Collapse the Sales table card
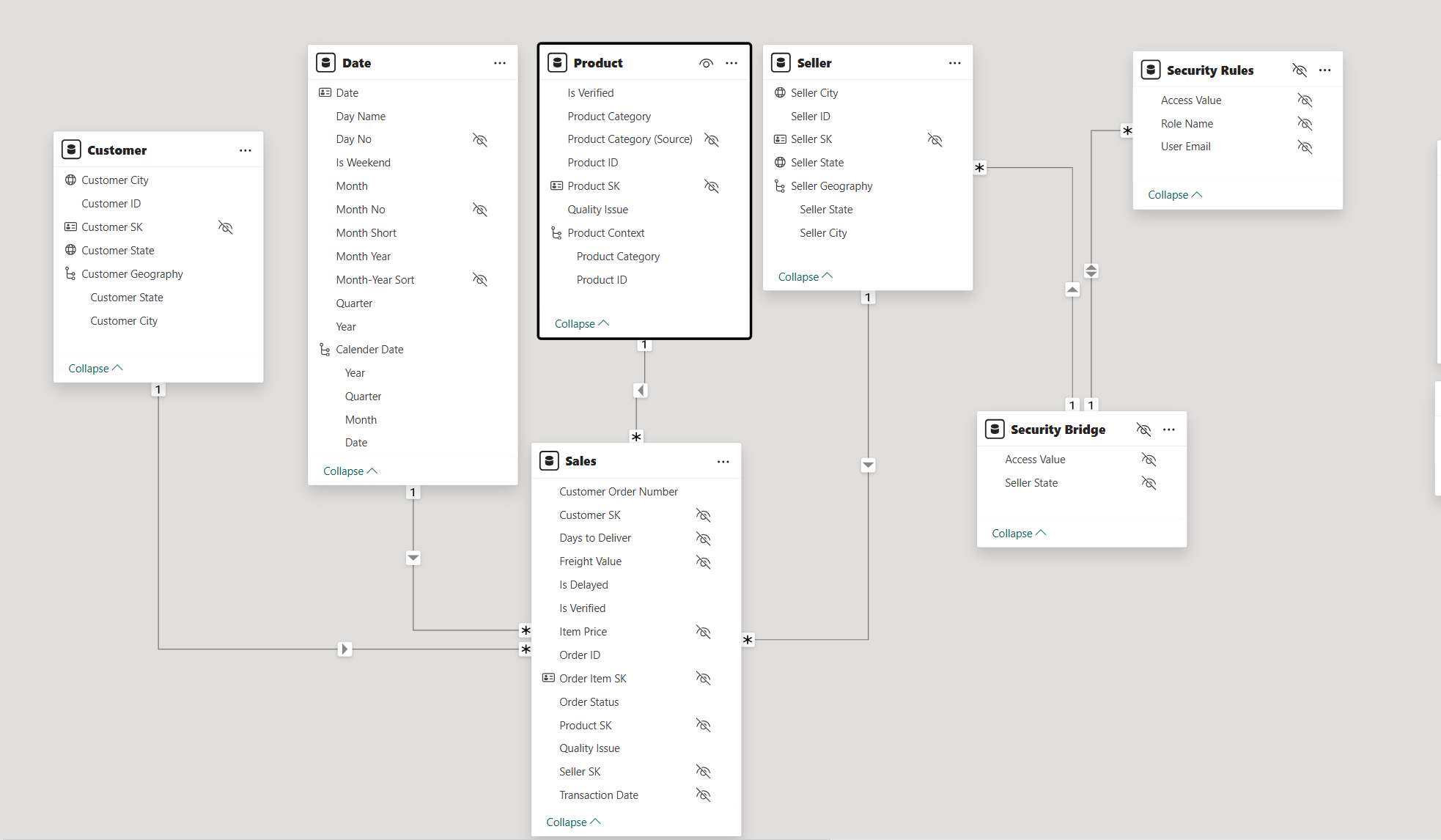Image resolution: width=1441 pixels, height=840 pixels. pos(572,822)
